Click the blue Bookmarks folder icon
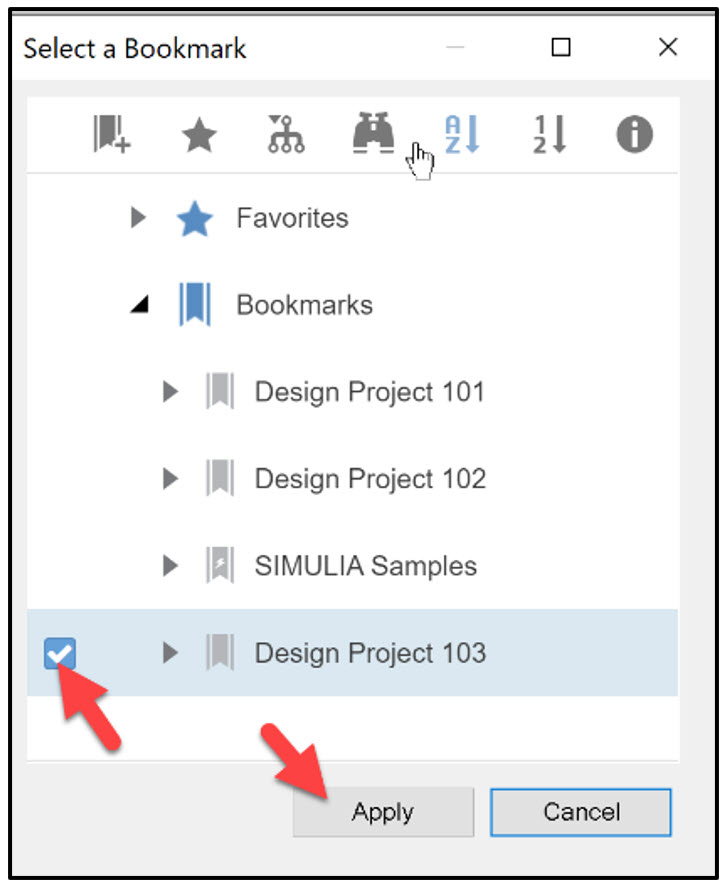723x887 pixels. 193,304
